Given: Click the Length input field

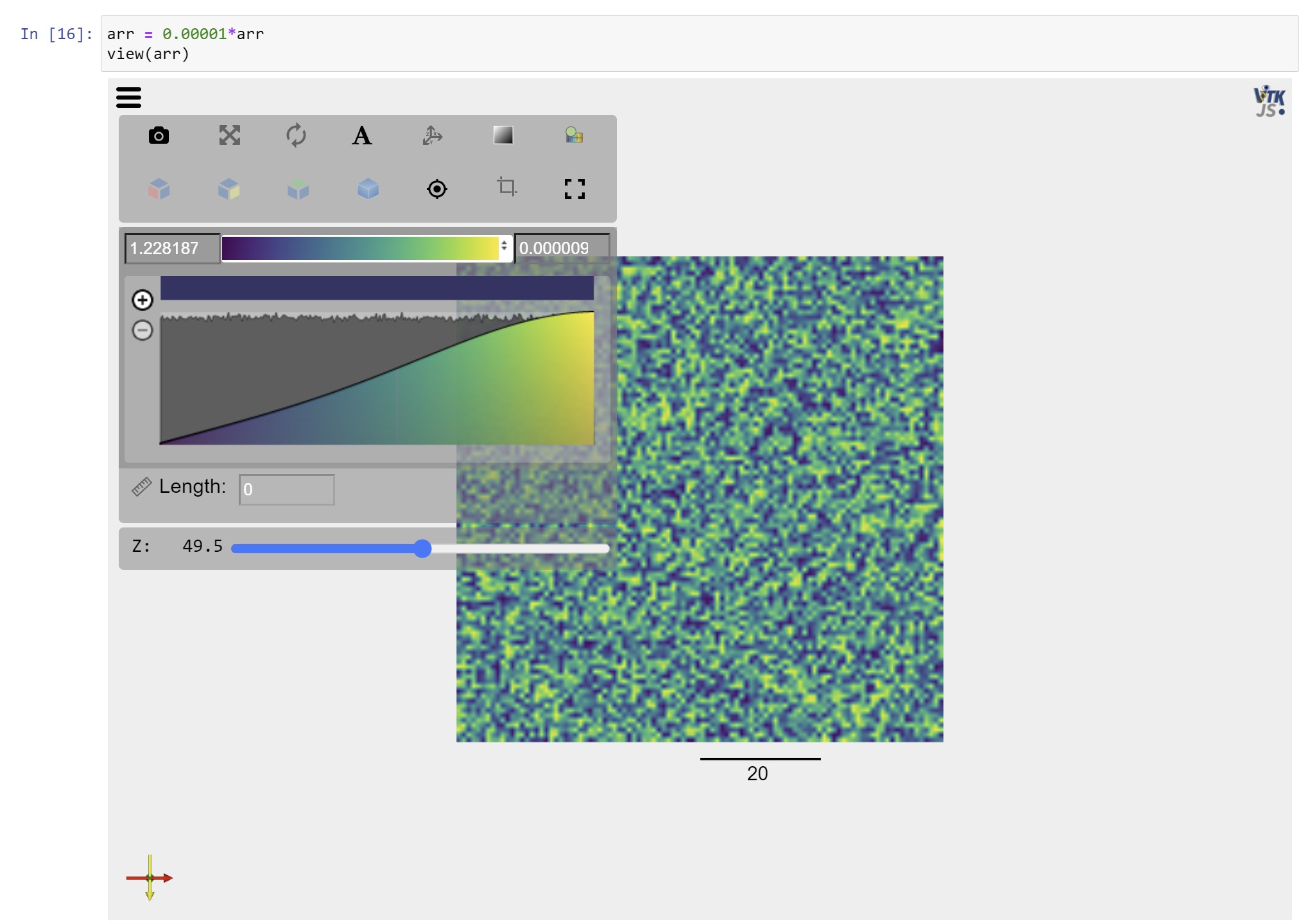Looking at the screenshot, I should click(x=286, y=490).
